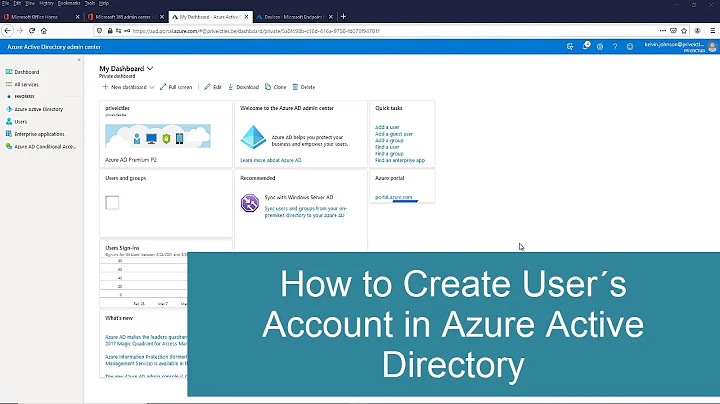The height and width of the screenshot is (404, 720).
Task: Close the My Dashboard browser tab
Action: (x=247, y=17)
